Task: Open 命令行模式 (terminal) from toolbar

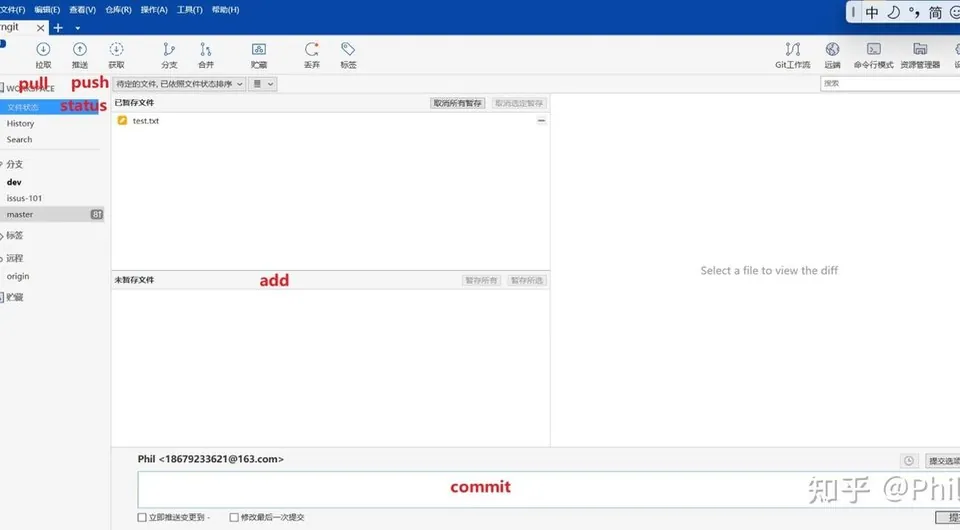Action: point(874,54)
